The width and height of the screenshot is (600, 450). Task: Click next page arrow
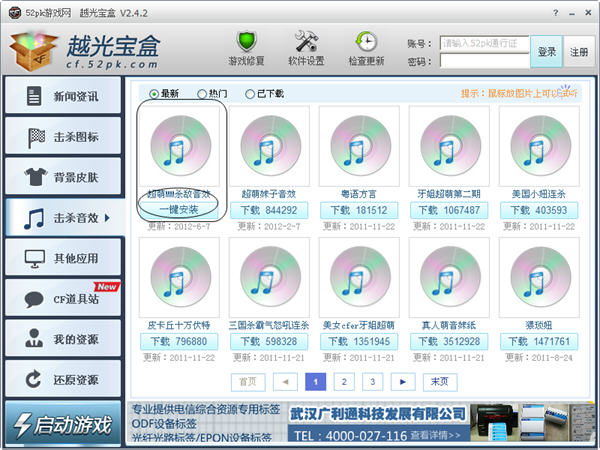coord(403,382)
